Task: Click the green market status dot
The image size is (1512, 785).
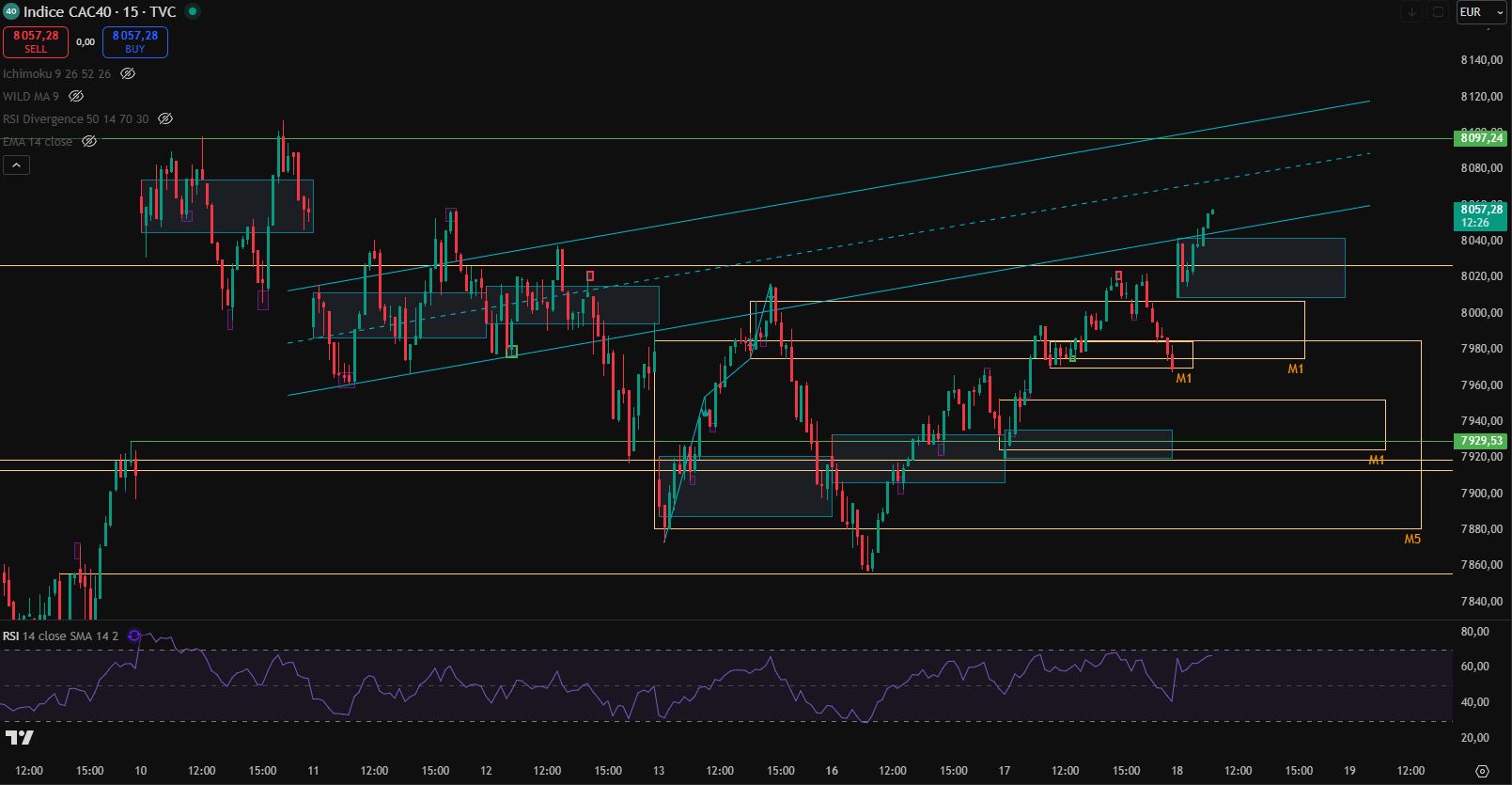Action: click(193, 11)
